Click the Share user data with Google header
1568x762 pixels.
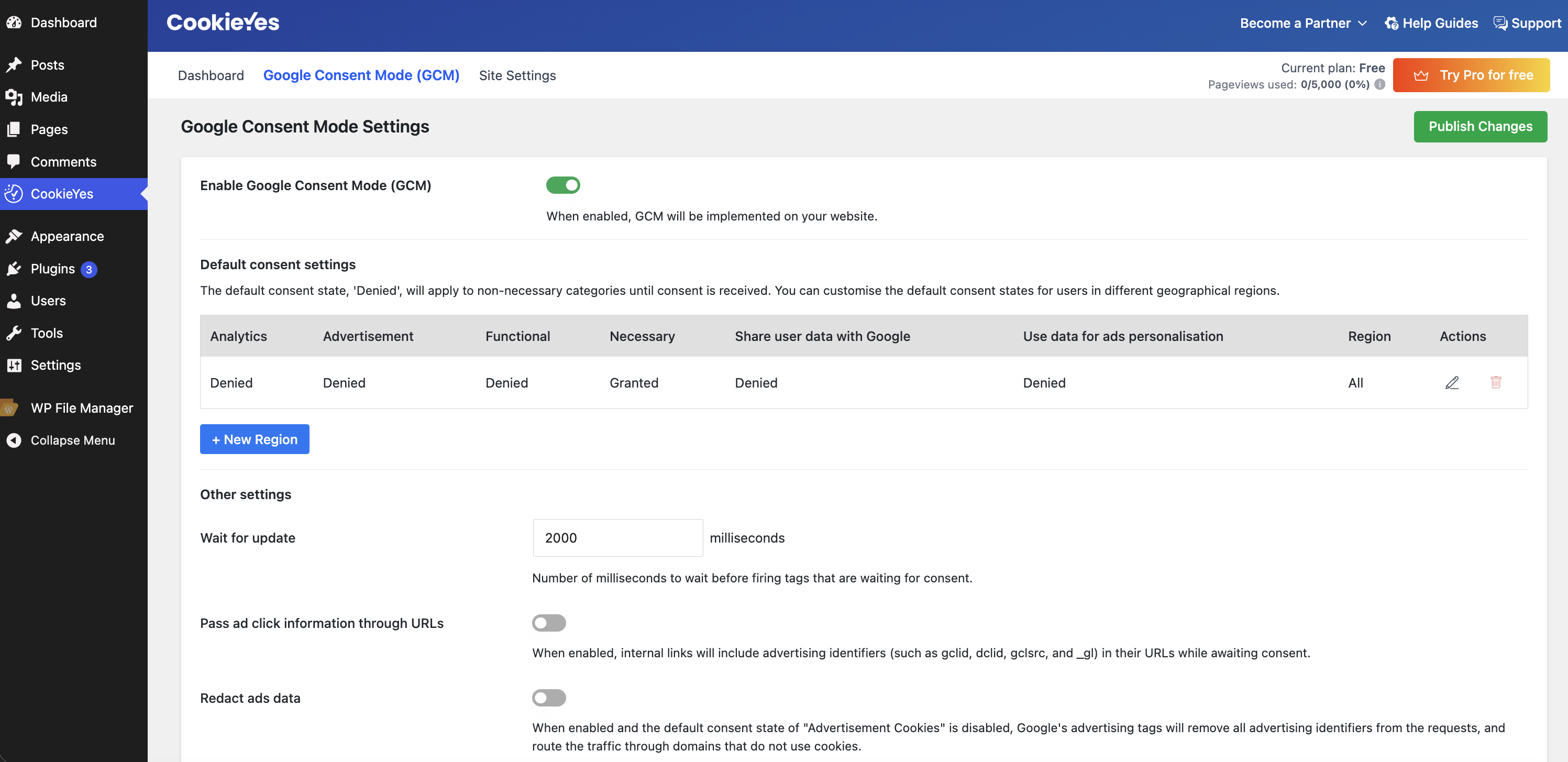pyautogui.click(x=822, y=336)
